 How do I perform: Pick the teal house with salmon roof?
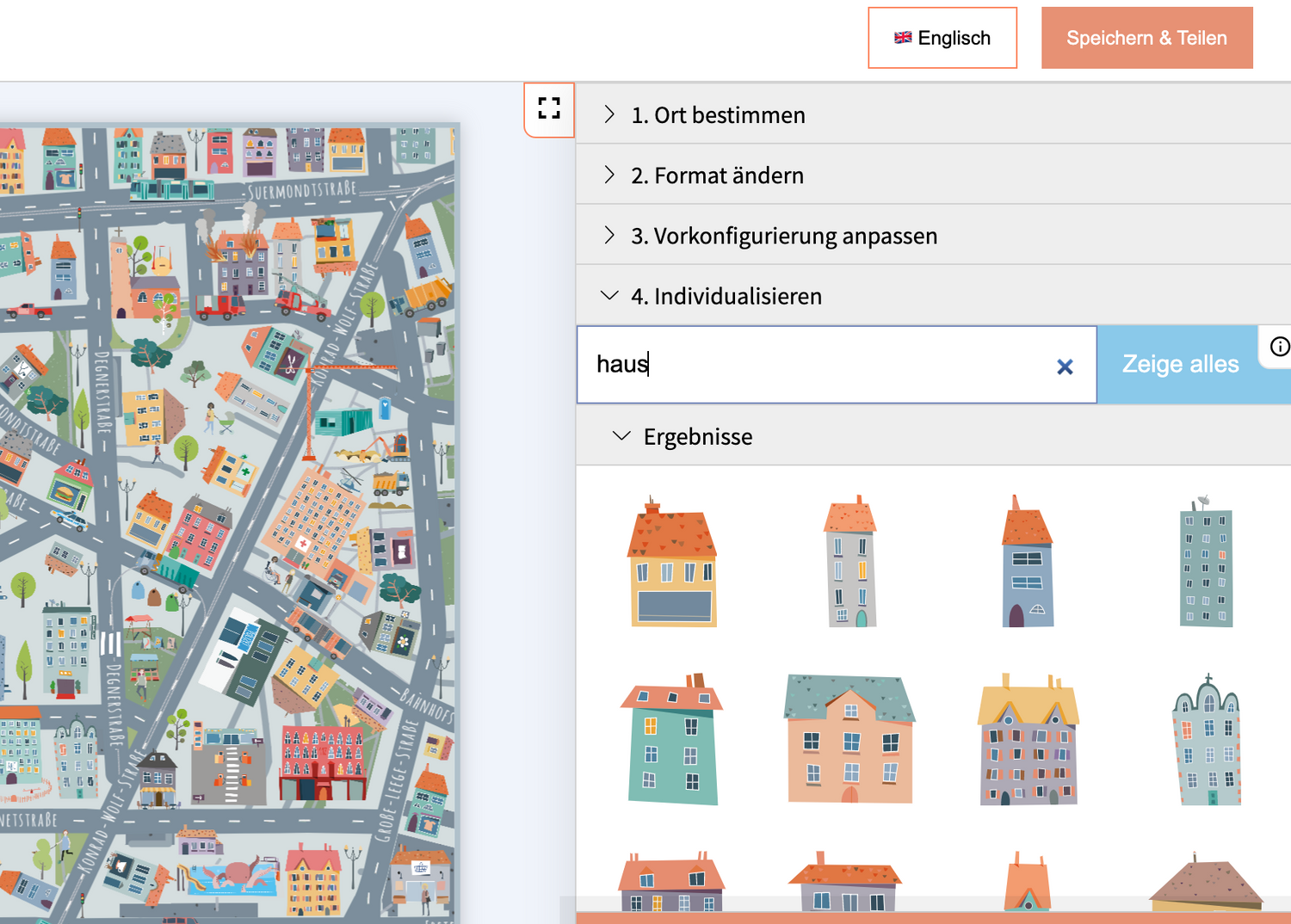[672, 740]
